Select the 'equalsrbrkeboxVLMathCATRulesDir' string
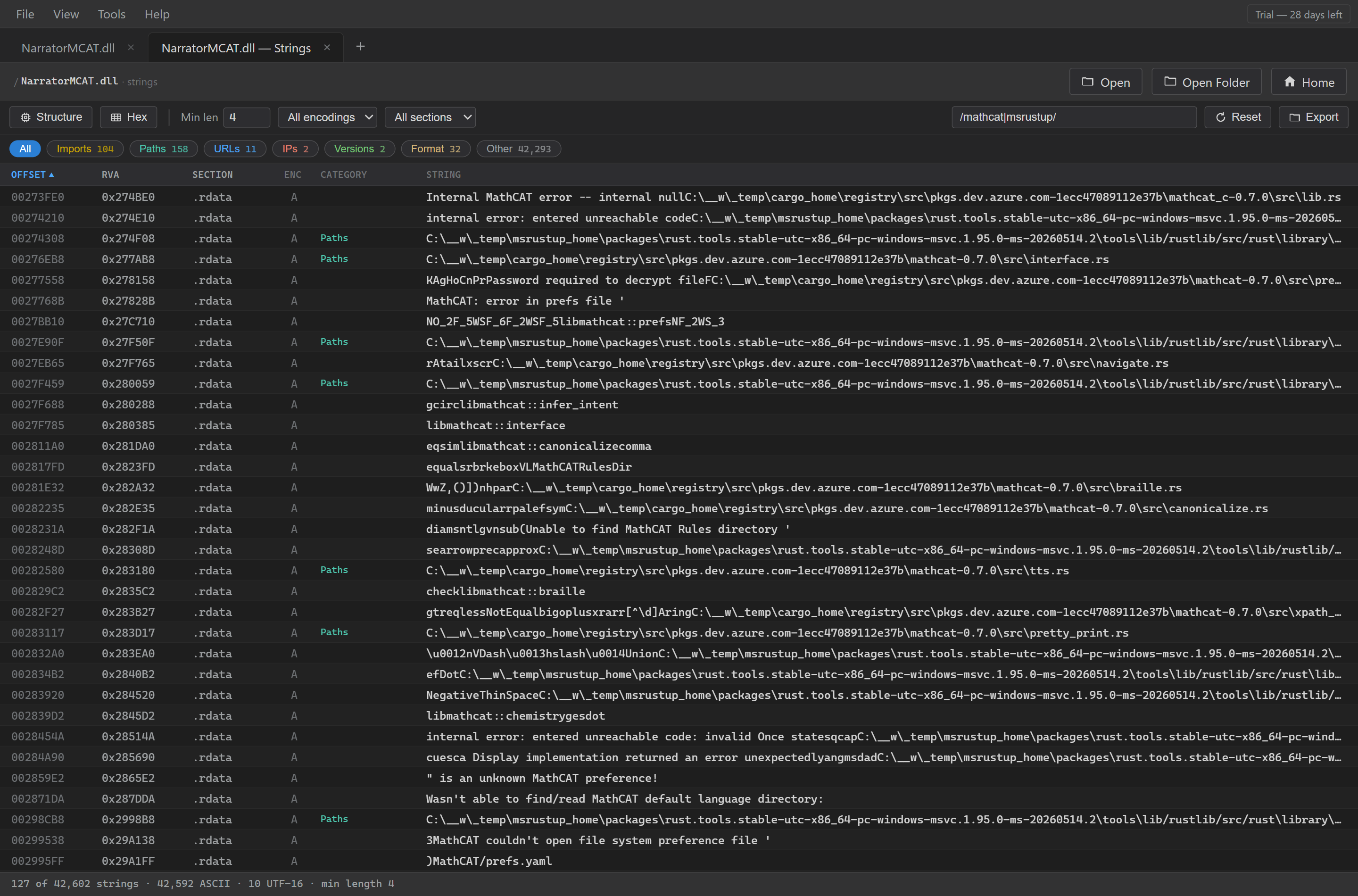The width and height of the screenshot is (1358, 896). (529, 467)
